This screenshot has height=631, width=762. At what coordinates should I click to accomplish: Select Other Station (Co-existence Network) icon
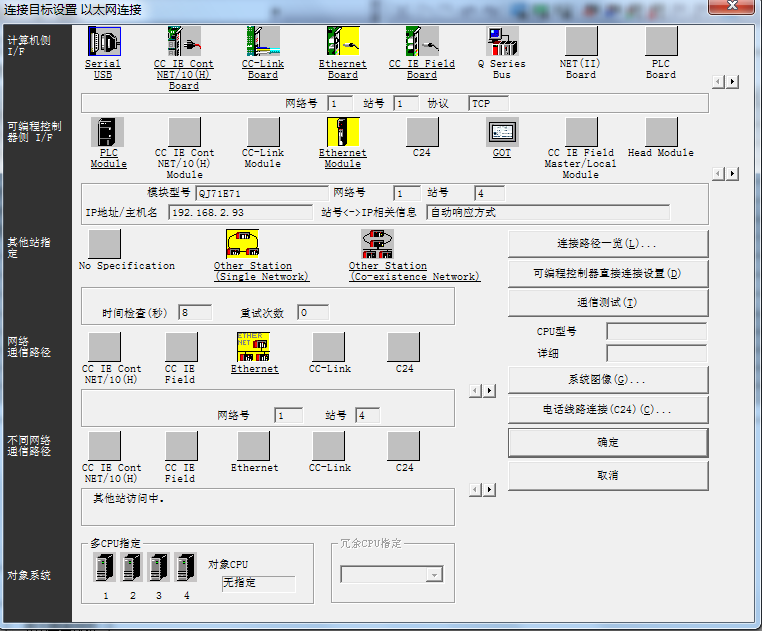point(377,244)
